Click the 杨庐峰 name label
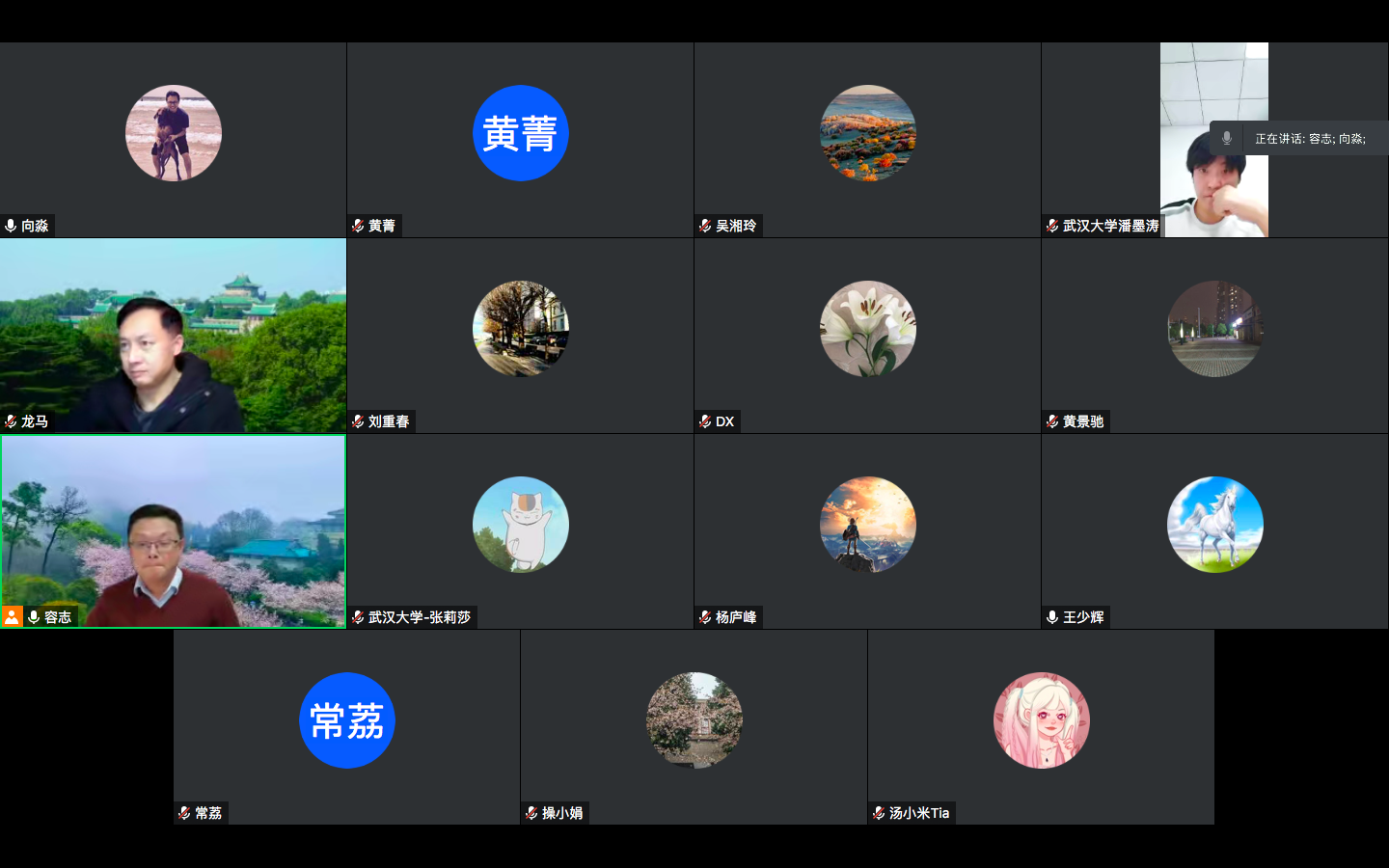Screen dimensions: 1389x868 (736, 617)
